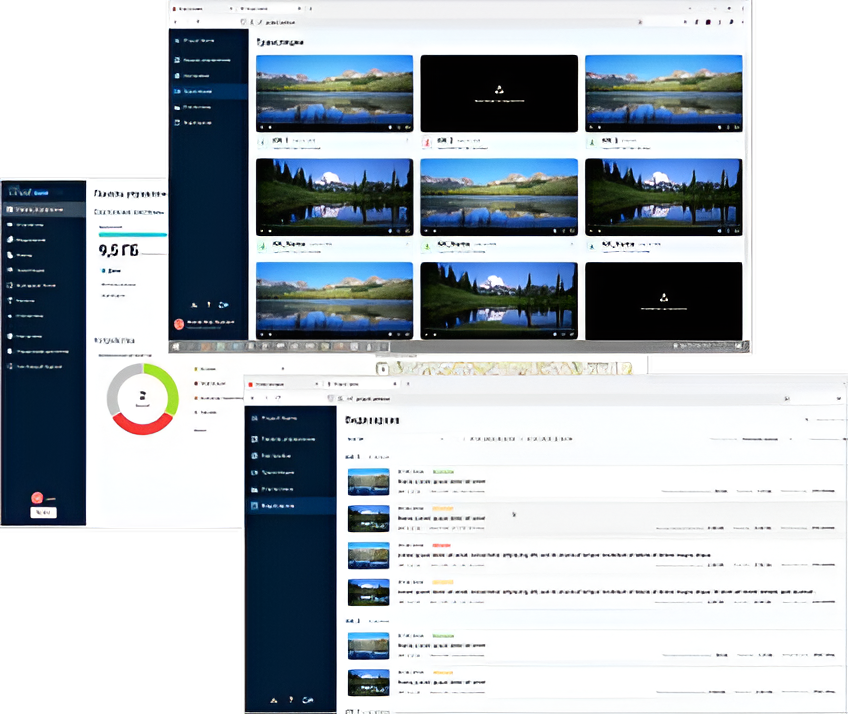
Task: Open the filter dropdown below the bottom window's heading
Action: point(395,439)
